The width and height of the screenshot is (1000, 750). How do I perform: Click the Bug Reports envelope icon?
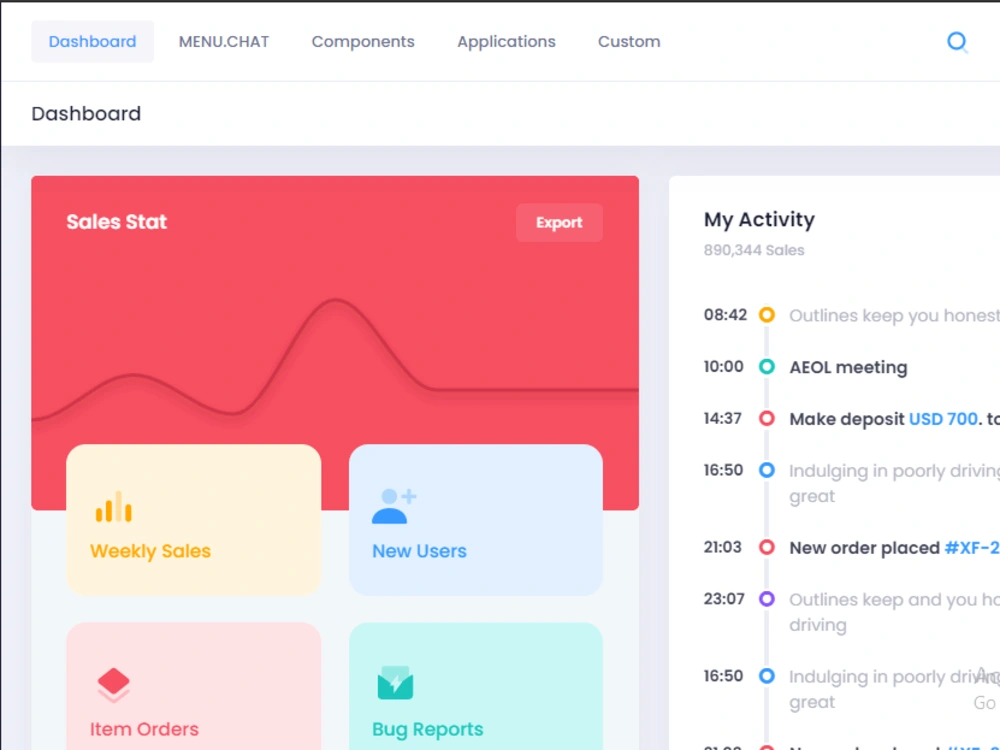tap(395, 683)
